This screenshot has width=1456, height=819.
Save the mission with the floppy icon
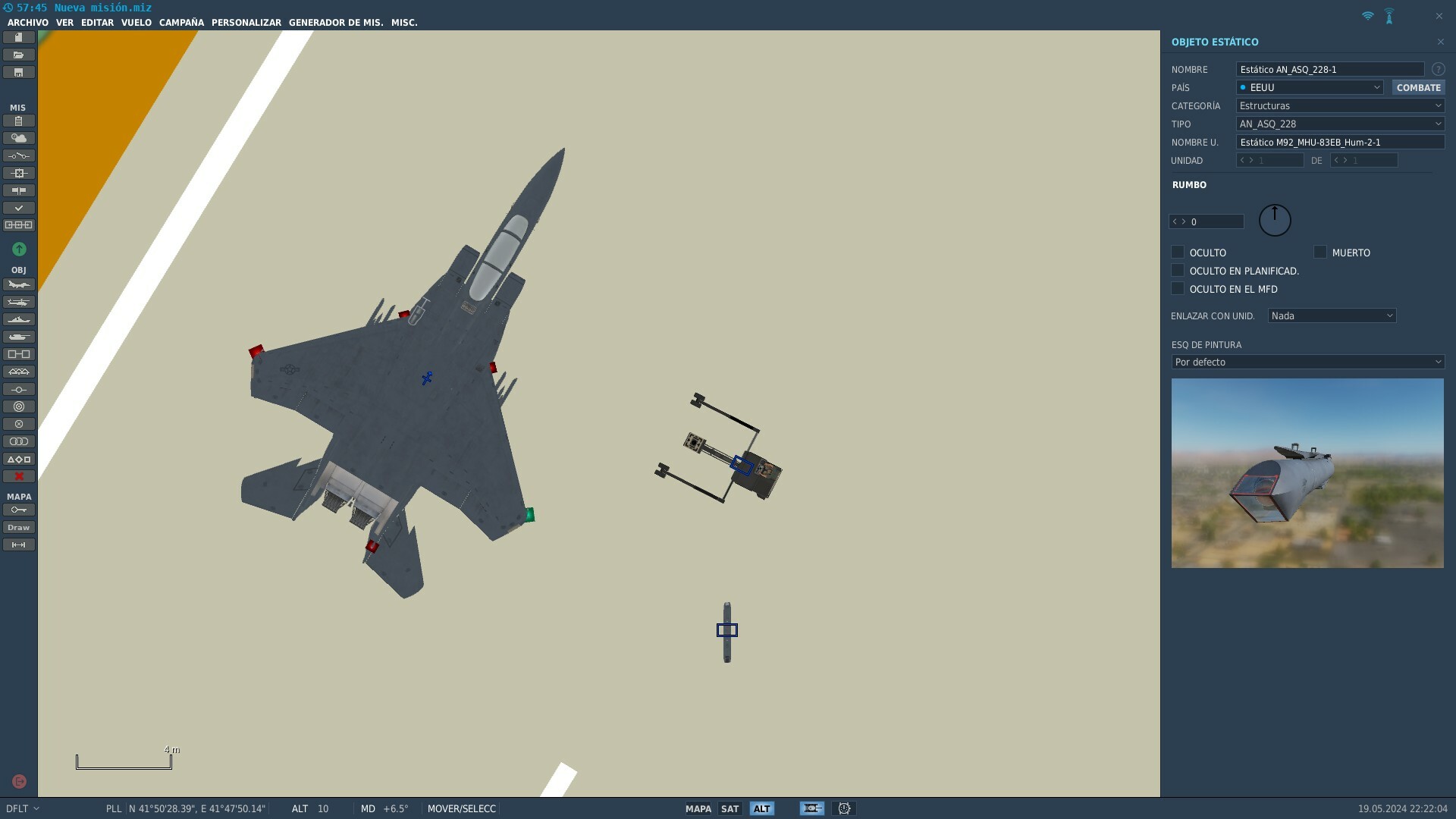(x=18, y=72)
